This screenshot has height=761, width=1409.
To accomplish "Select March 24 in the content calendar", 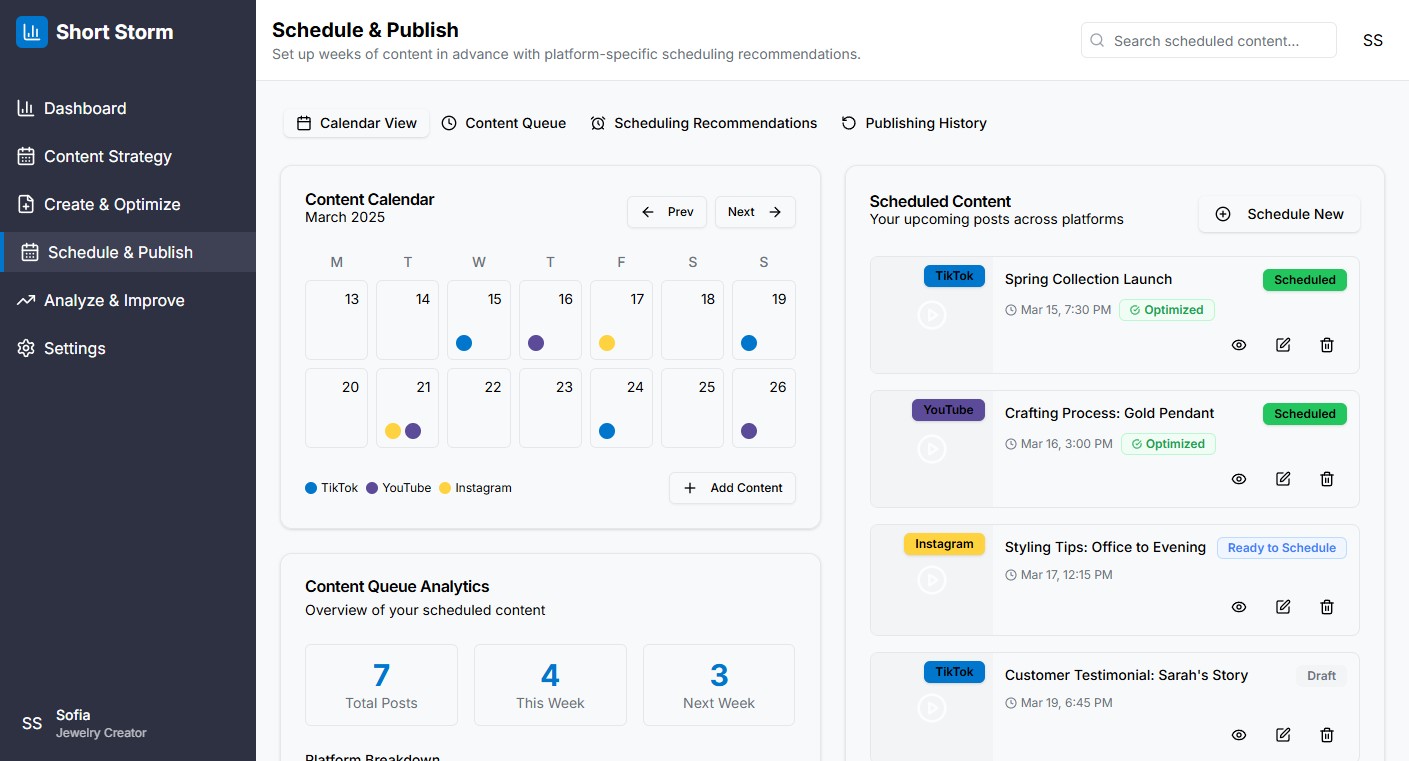I will tap(621, 408).
